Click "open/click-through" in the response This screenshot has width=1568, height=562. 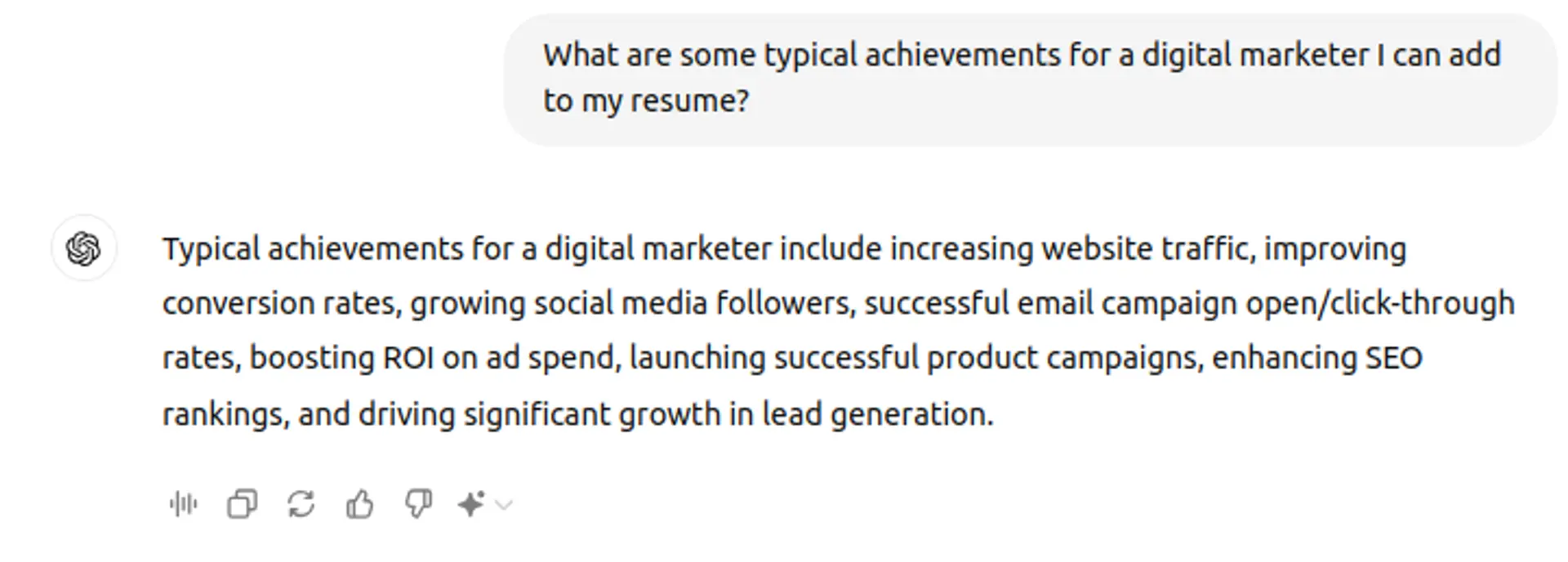click(1379, 304)
